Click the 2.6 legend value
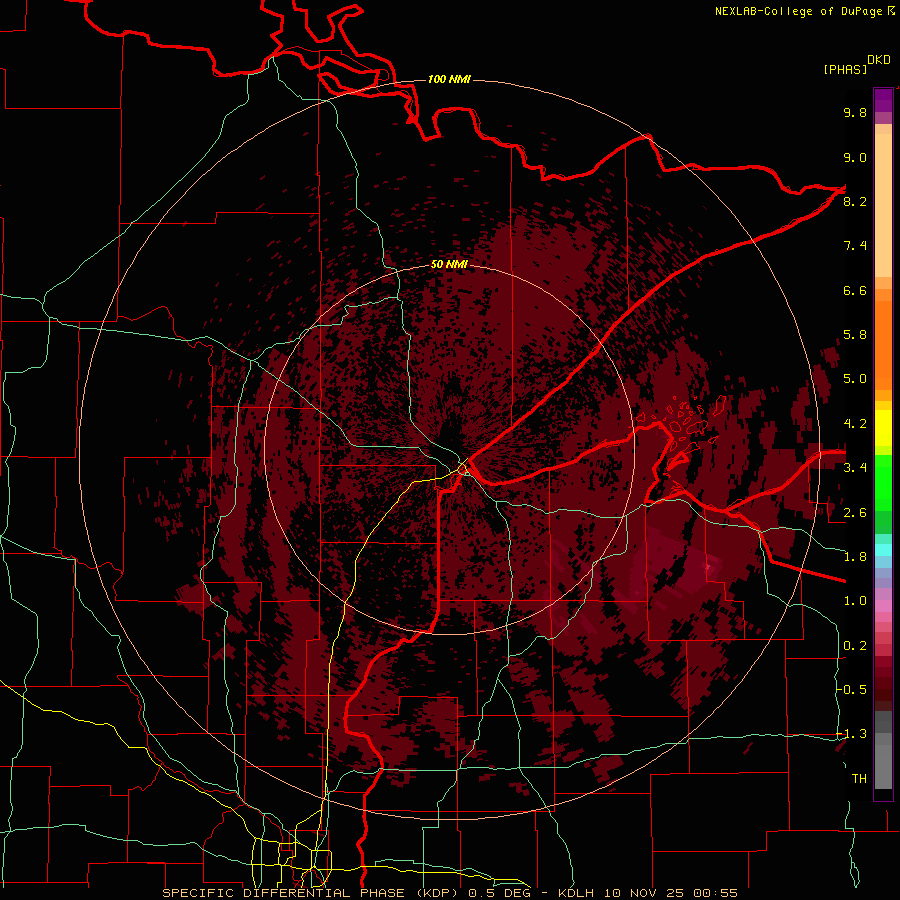Image resolution: width=900 pixels, height=900 pixels. coord(855,513)
